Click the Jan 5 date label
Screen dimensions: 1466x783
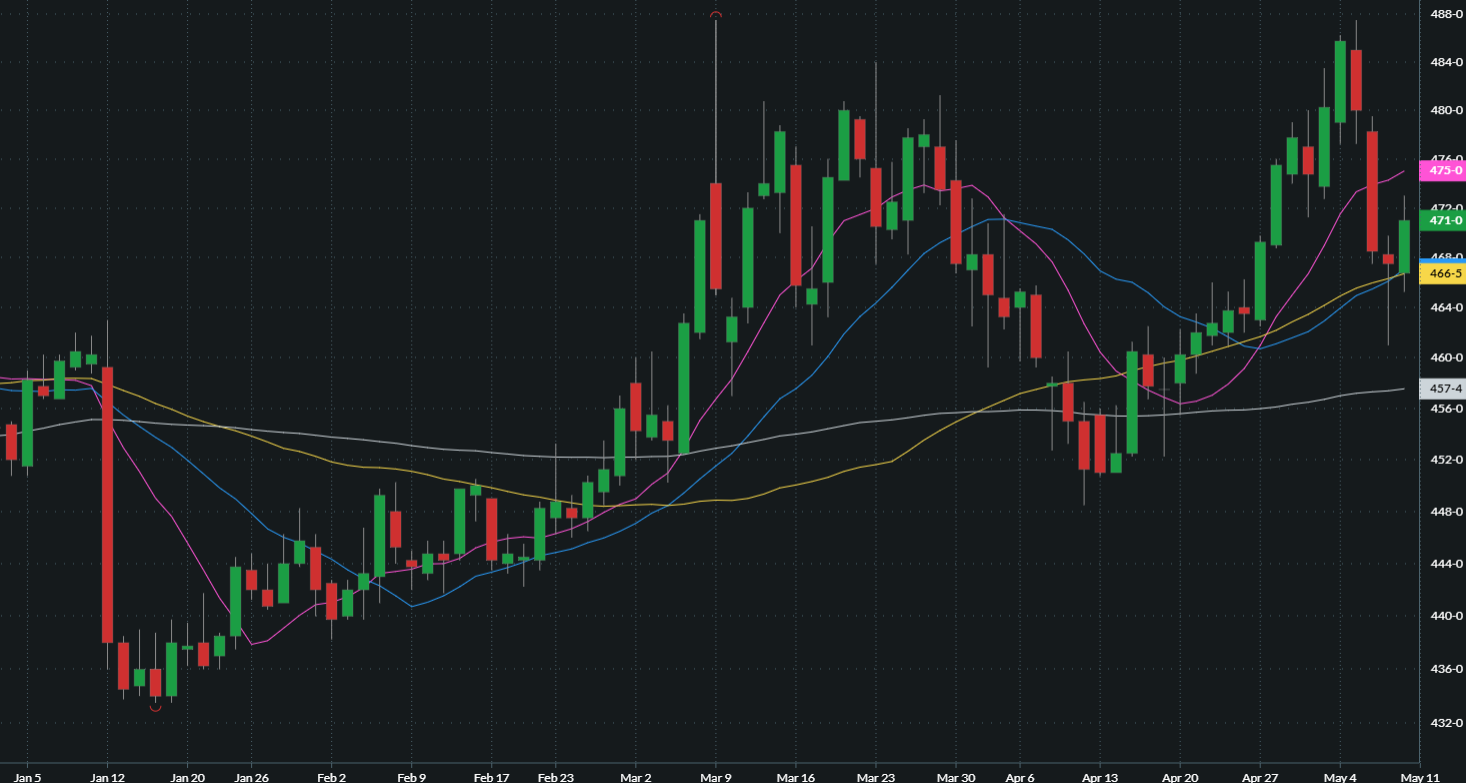point(27,777)
